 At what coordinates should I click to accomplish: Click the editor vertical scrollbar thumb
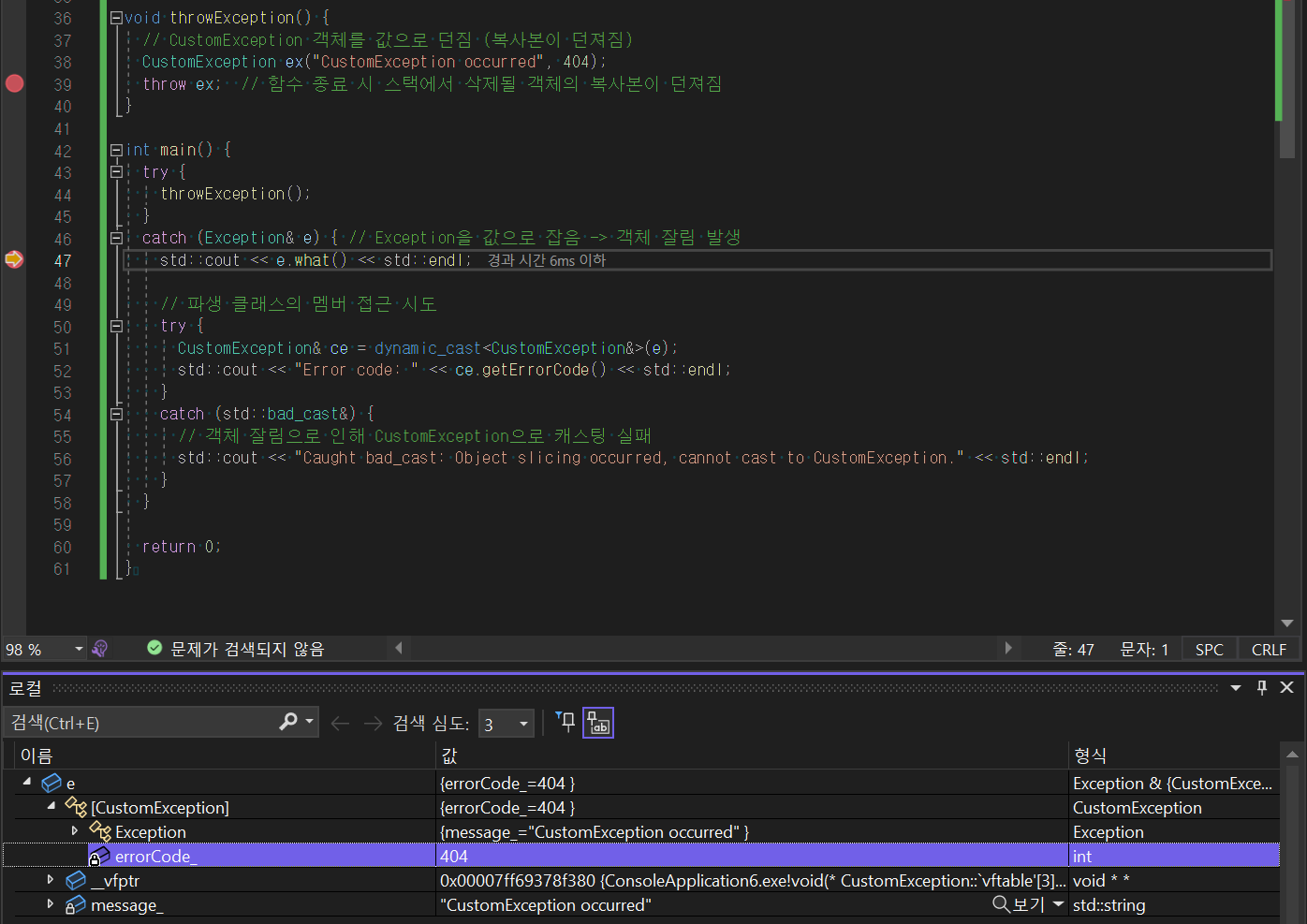pyautogui.click(x=1287, y=79)
